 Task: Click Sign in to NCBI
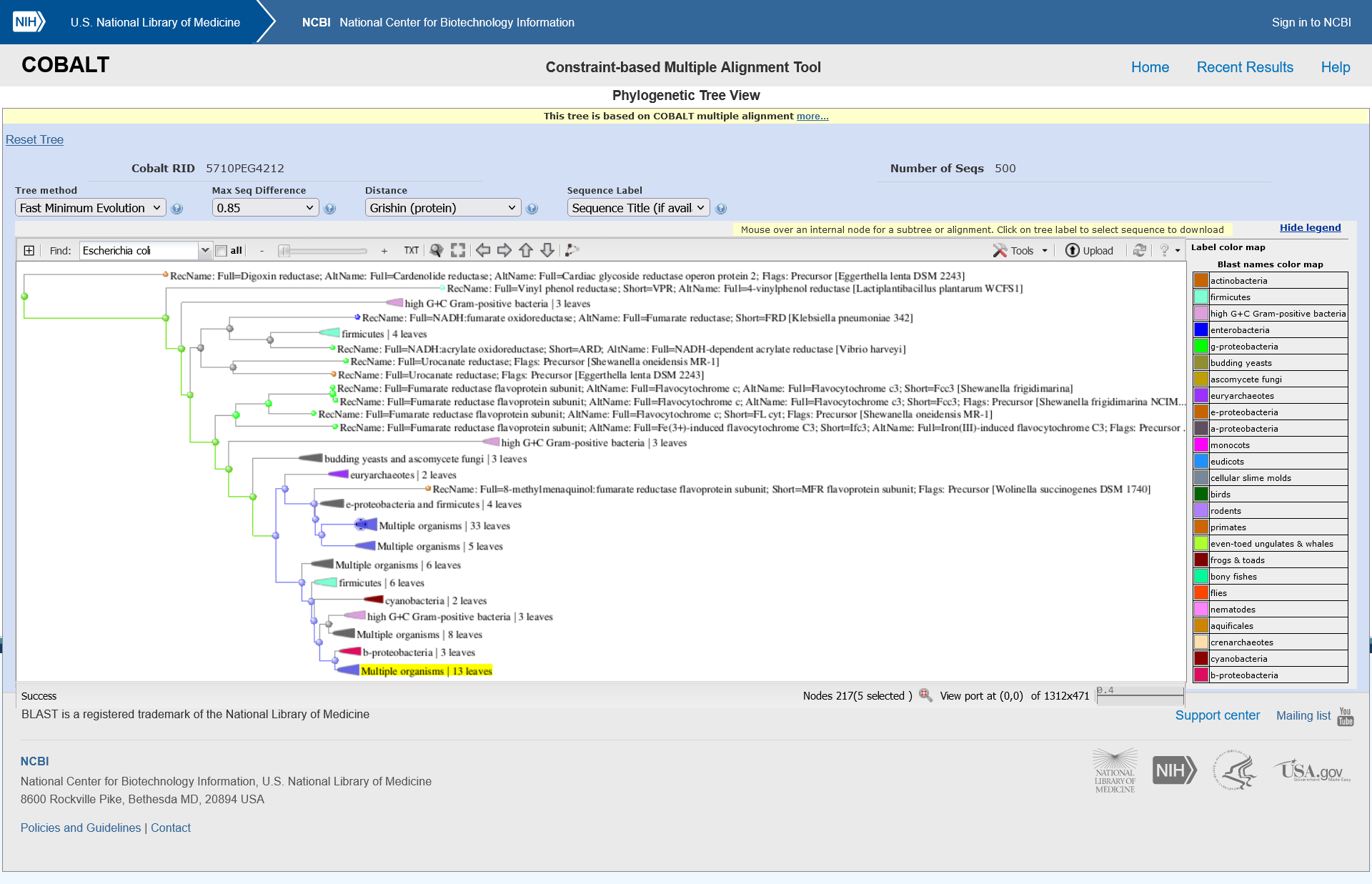click(1311, 22)
